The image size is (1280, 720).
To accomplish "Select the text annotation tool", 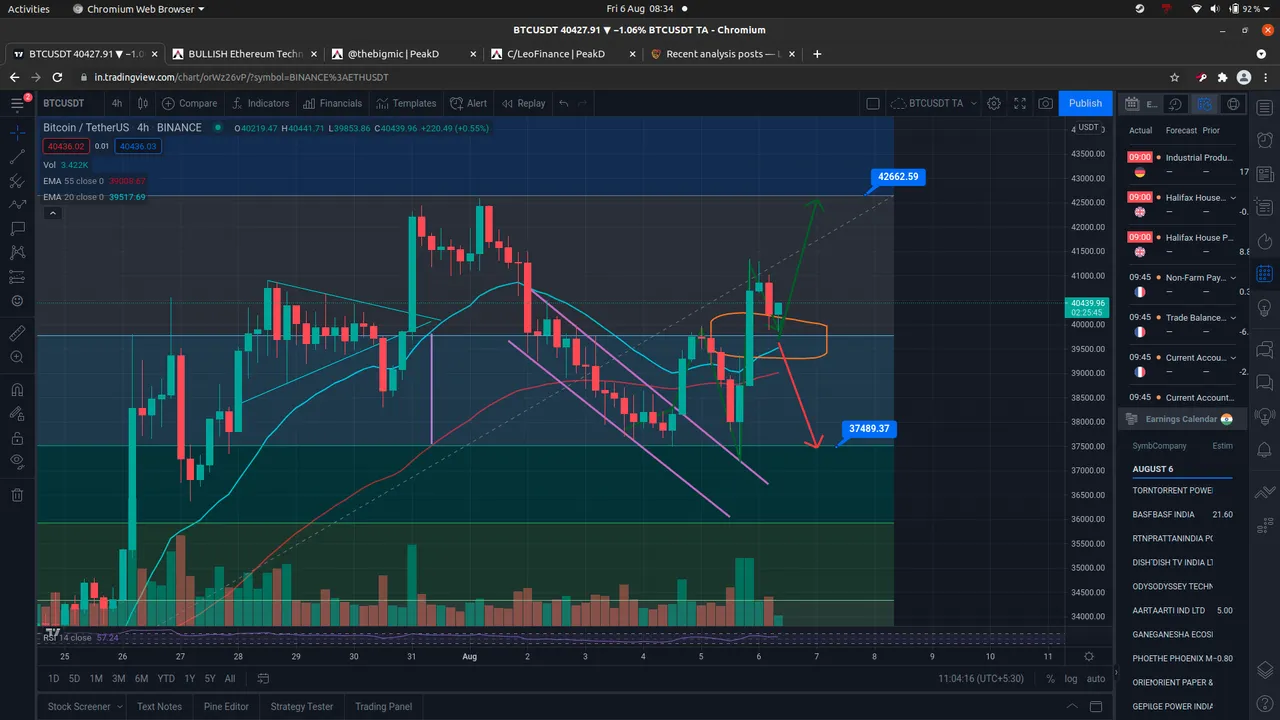I will pos(17,229).
